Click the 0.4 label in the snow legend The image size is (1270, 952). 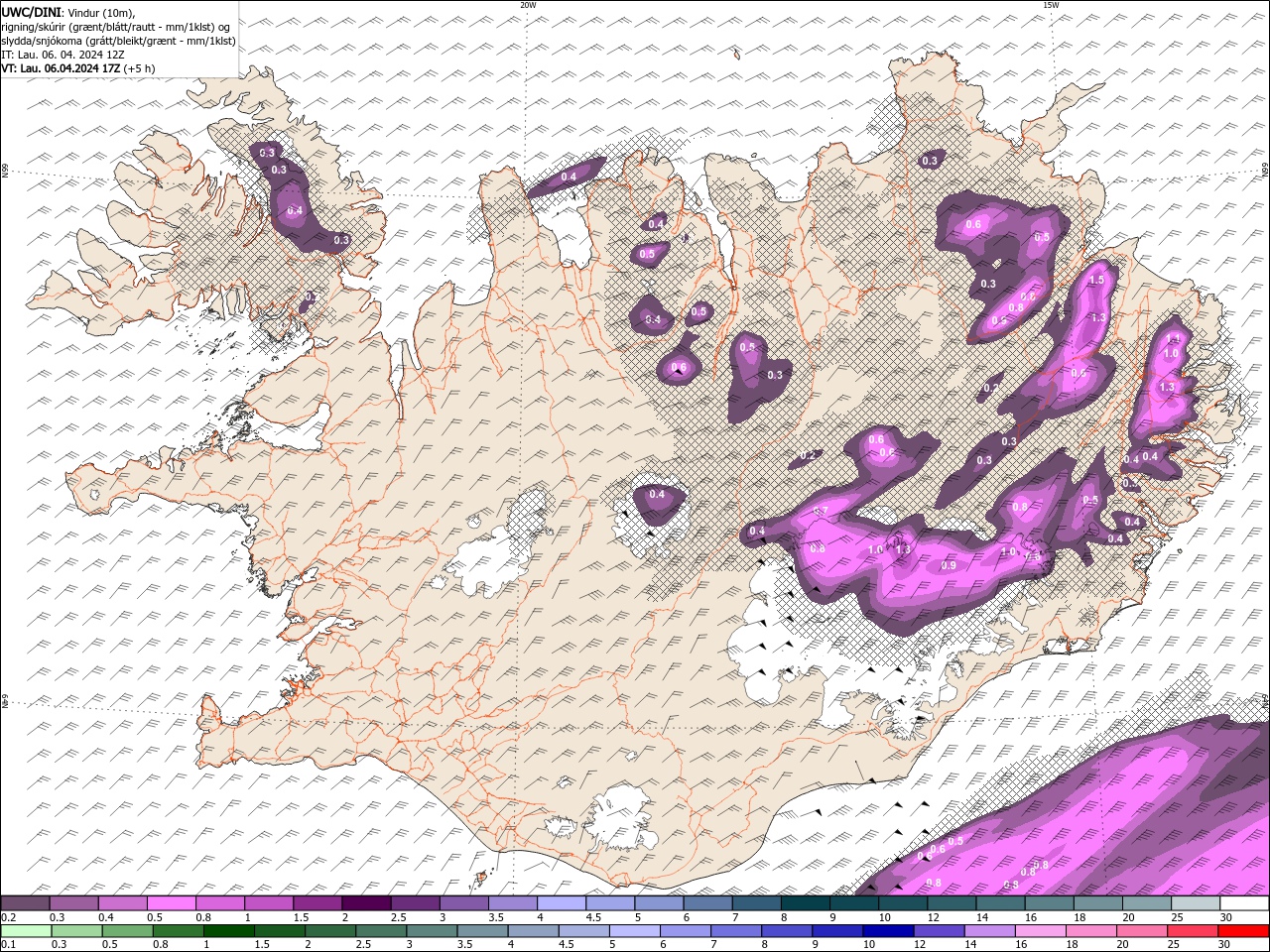click(x=104, y=917)
